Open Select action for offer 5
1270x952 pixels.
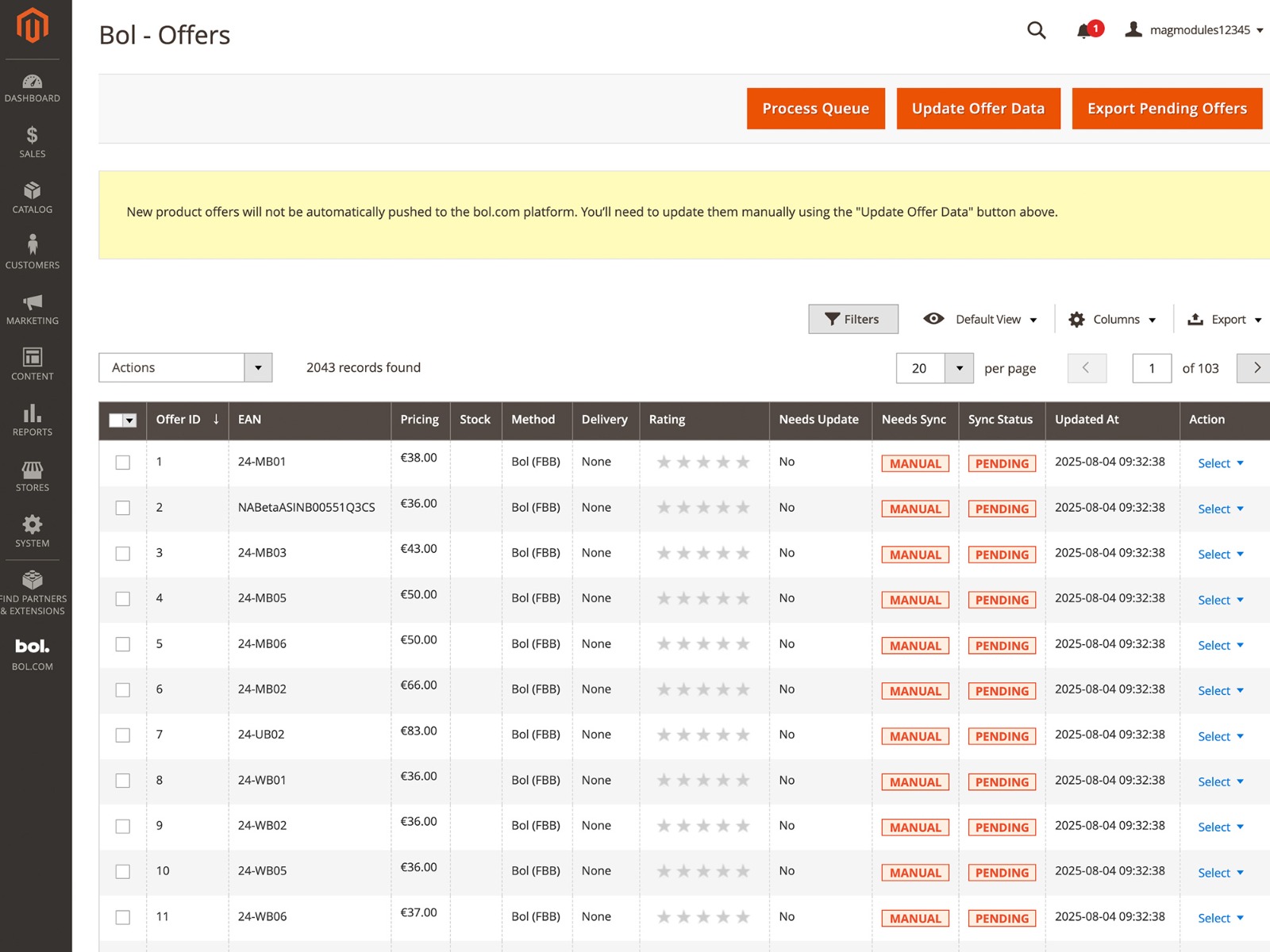pos(1220,645)
